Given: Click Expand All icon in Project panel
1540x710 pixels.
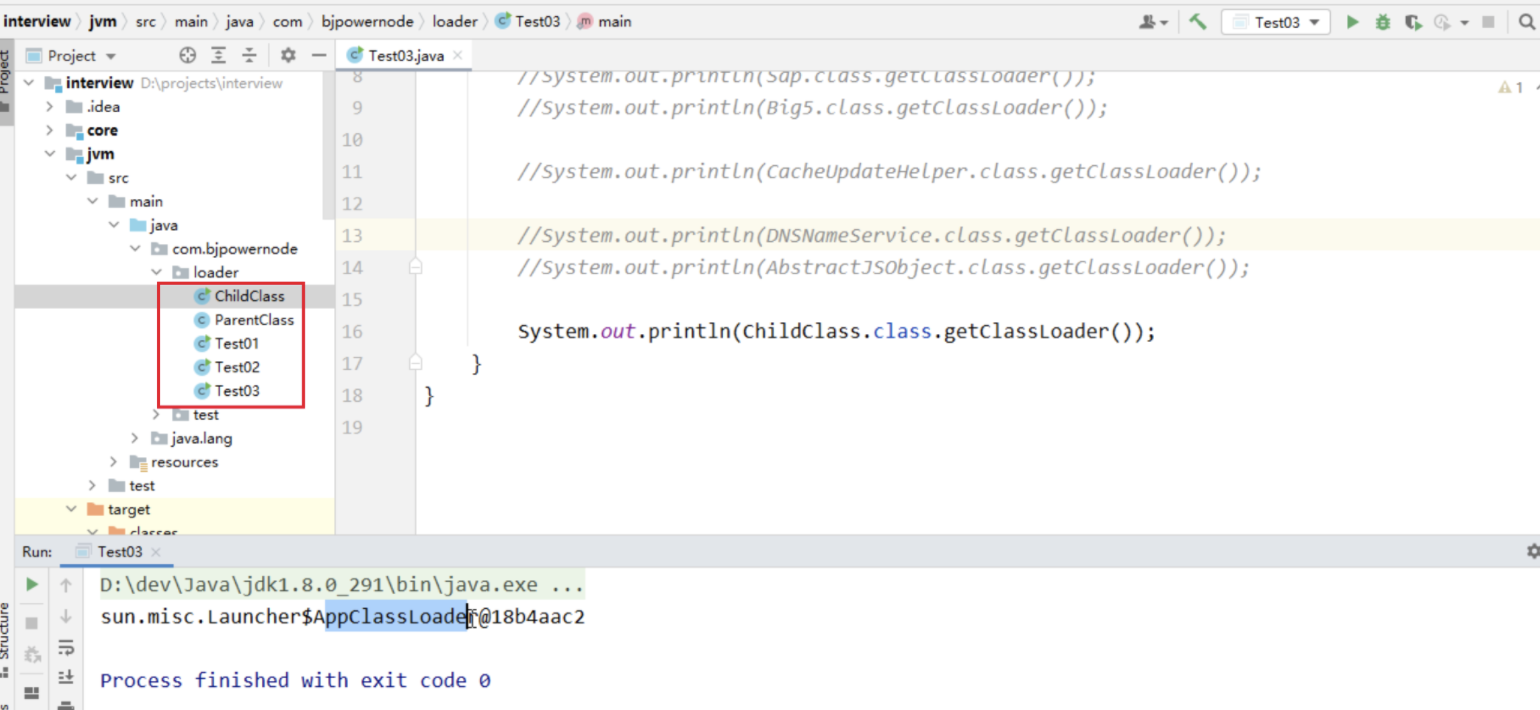Looking at the screenshot, I should point(218,56).
